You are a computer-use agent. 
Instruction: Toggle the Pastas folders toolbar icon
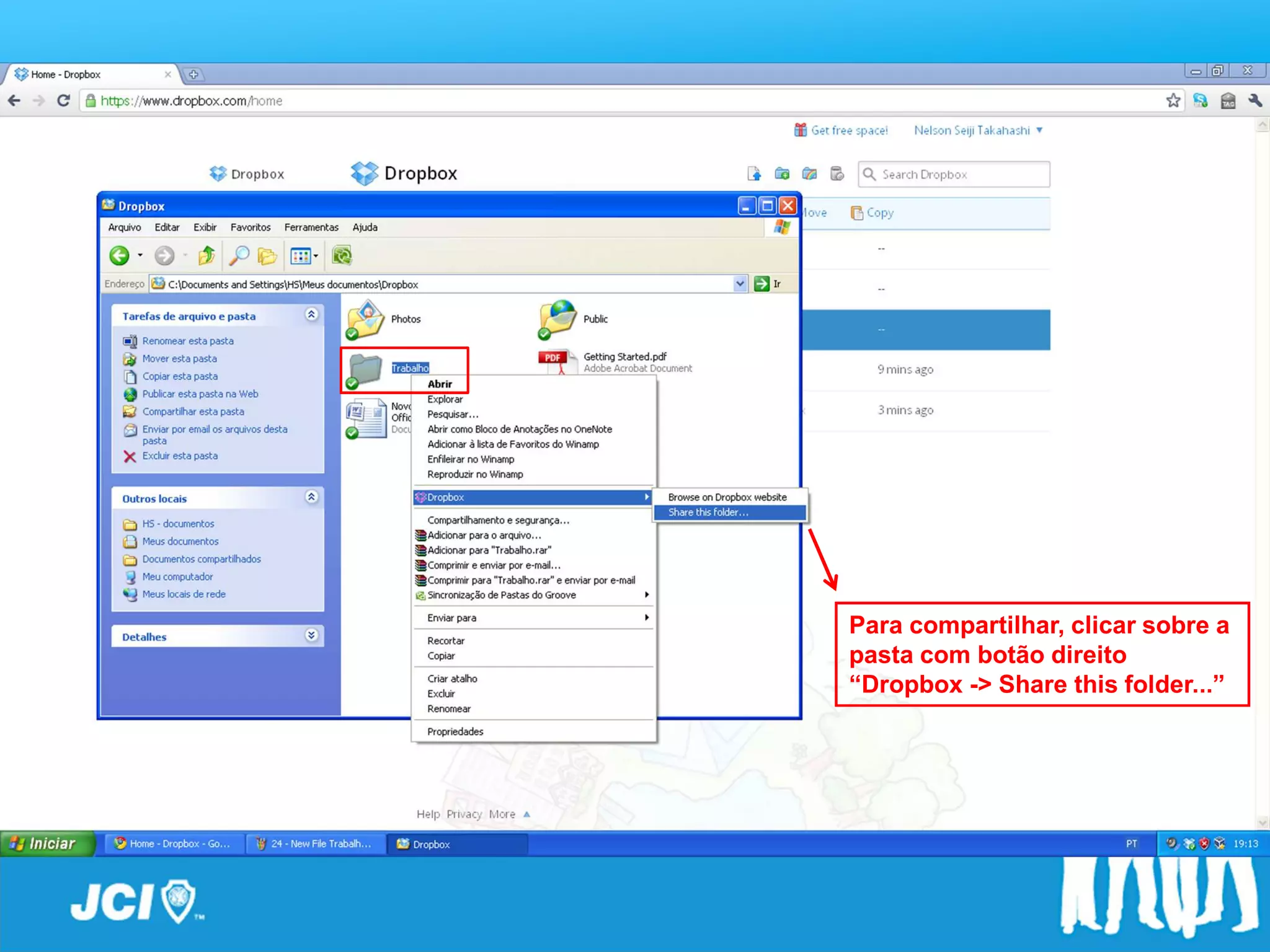tap(267, 255)
